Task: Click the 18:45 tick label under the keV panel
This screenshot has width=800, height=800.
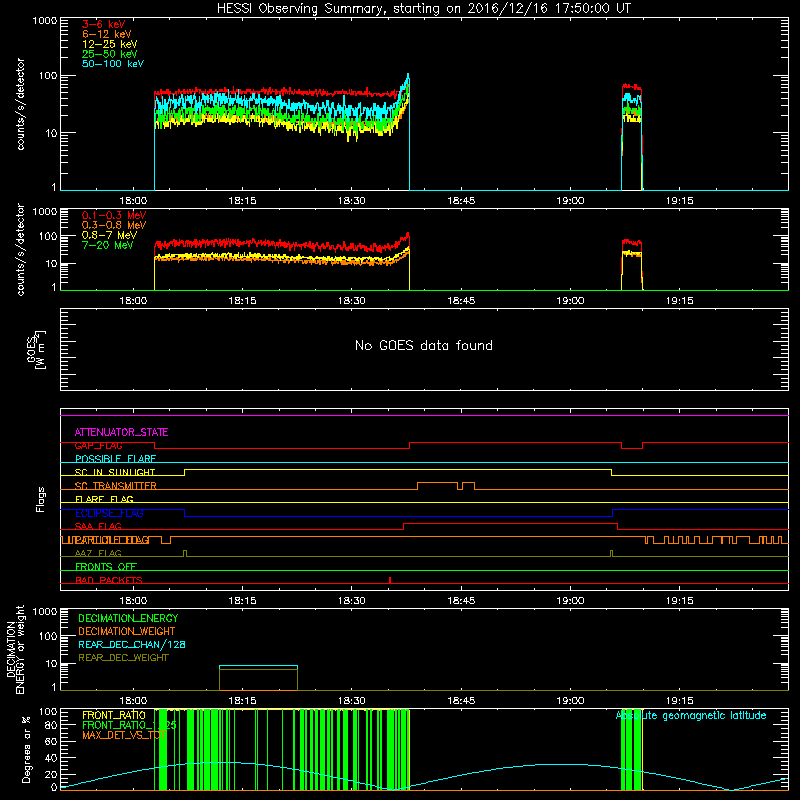Action: [461, 201]
